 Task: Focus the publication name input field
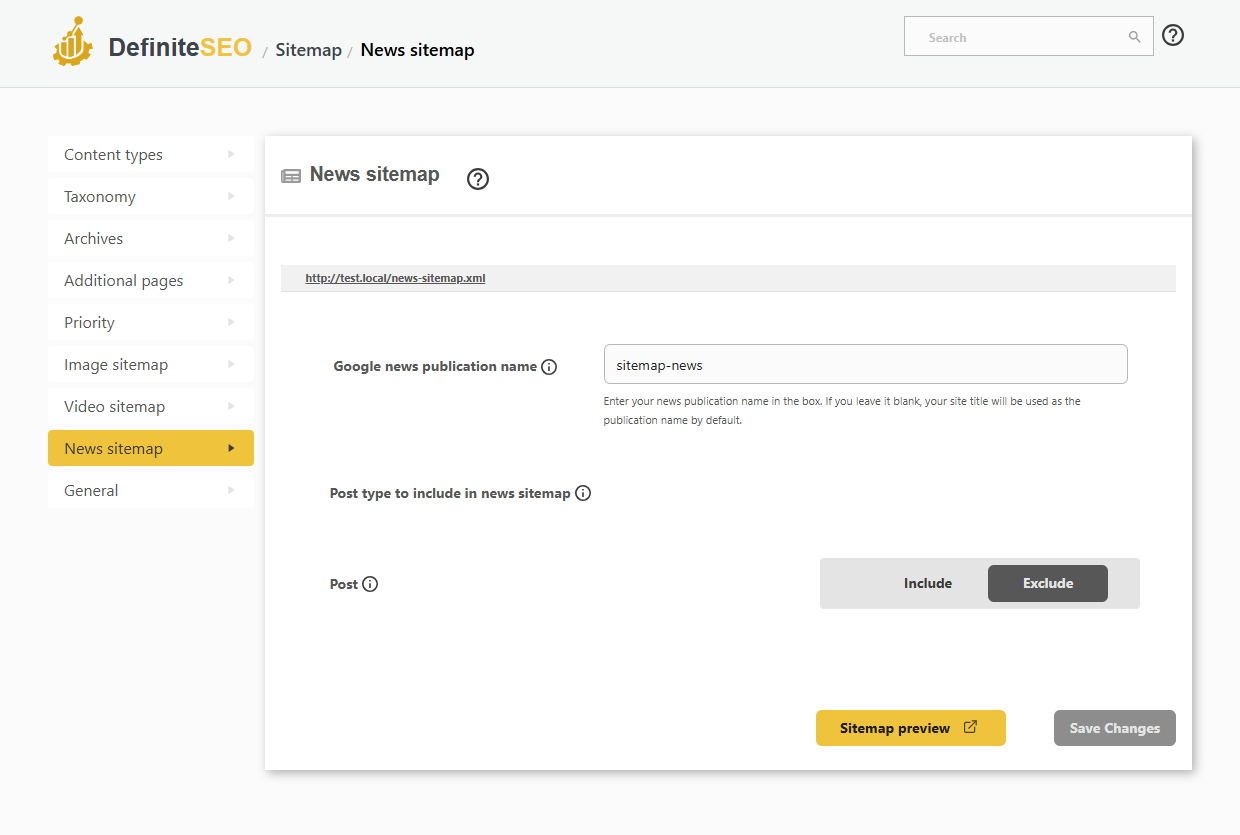[x=866, y=364]
